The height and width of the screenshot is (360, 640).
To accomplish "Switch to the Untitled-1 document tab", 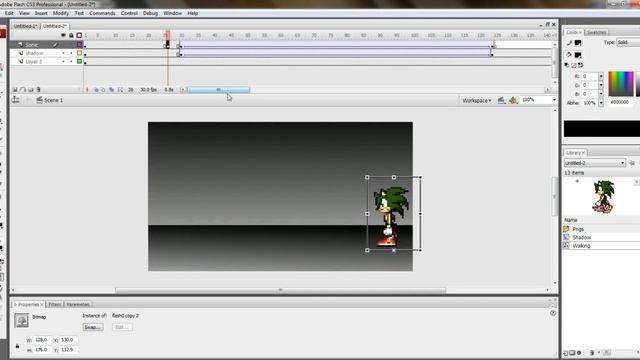I will tap(25, 26).
